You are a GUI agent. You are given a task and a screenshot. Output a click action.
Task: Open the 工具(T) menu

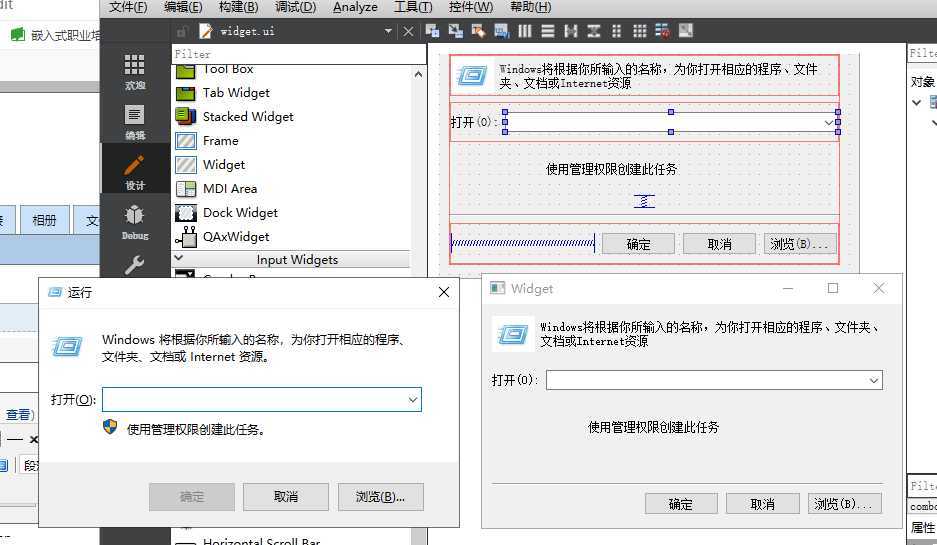tap(413, 7)
